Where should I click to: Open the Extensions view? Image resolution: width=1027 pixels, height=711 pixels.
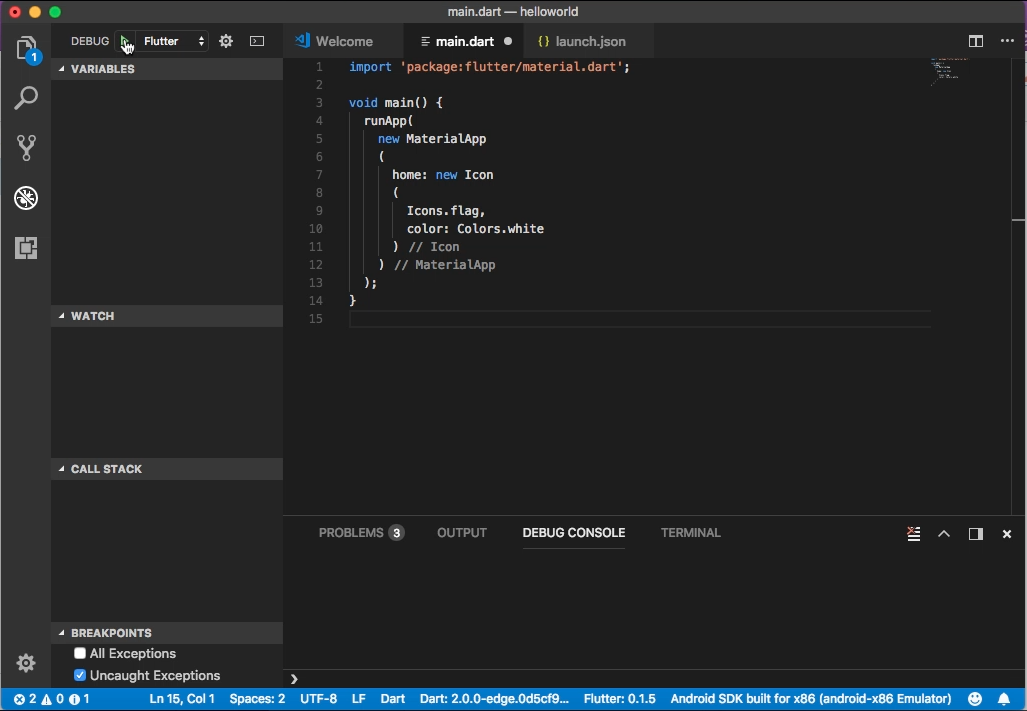[x=26, y=247]
